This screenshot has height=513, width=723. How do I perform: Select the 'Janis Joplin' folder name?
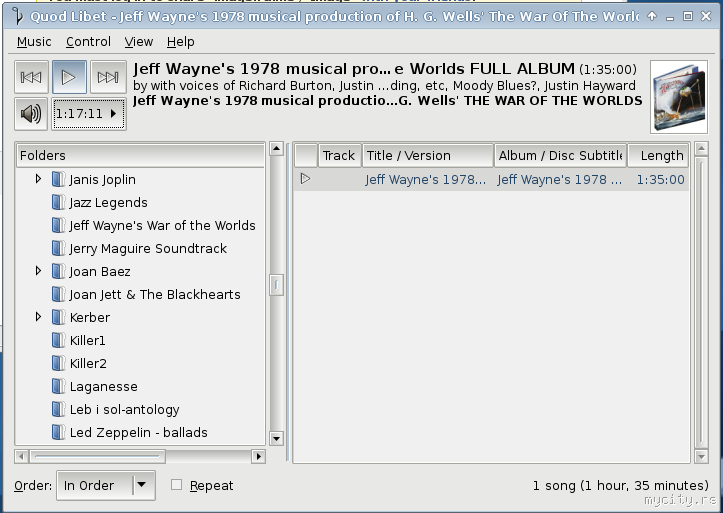click(x=102, y=180)
